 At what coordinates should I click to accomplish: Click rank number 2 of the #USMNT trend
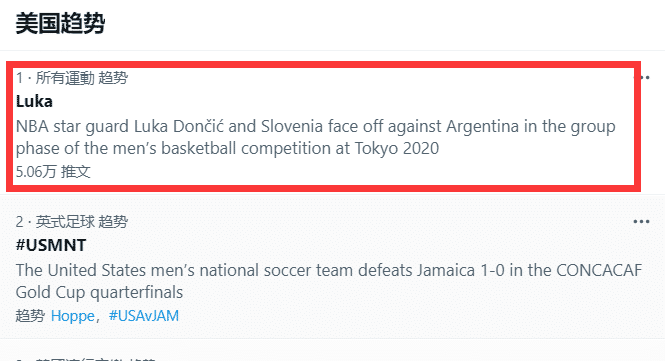20,222
